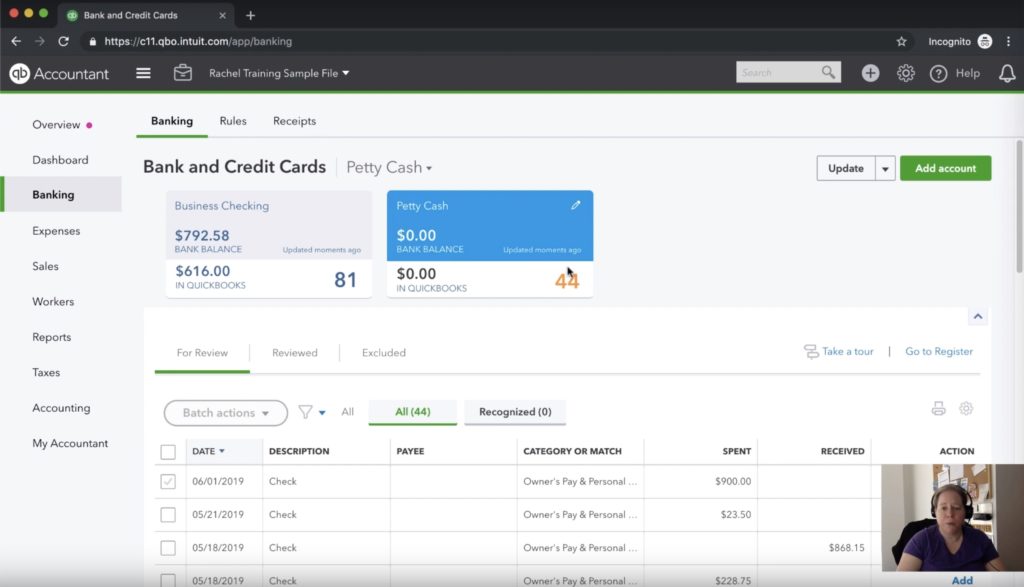Screen dimensions: 1024x587
Task: Open Reports in the sidebar
Action: (52, 337)
